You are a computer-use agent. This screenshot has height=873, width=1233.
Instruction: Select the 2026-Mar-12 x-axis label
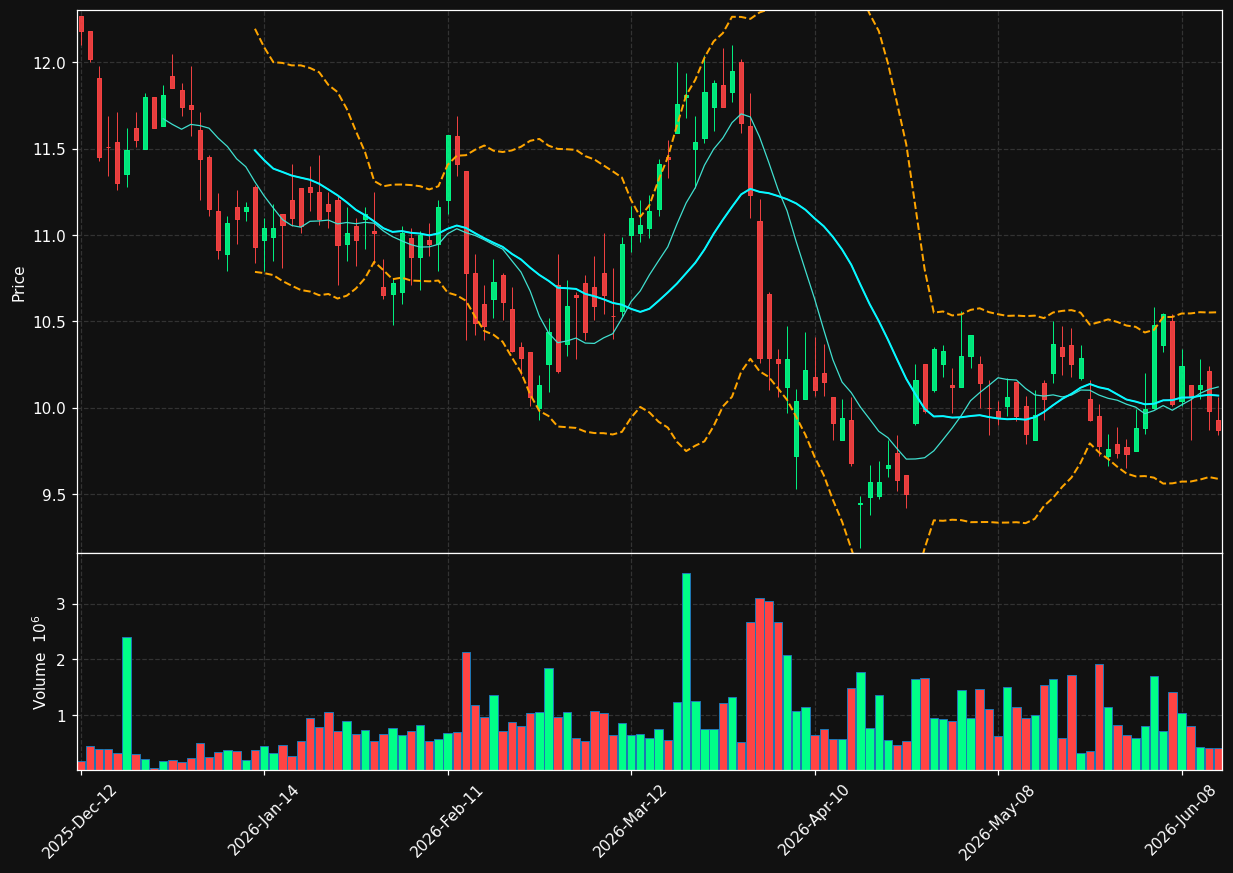coord(630,821)
